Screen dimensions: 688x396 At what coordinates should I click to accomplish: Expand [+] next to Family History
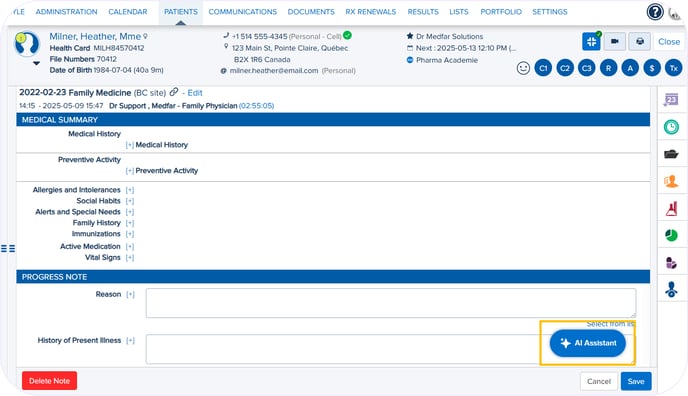tap(129, 223)
